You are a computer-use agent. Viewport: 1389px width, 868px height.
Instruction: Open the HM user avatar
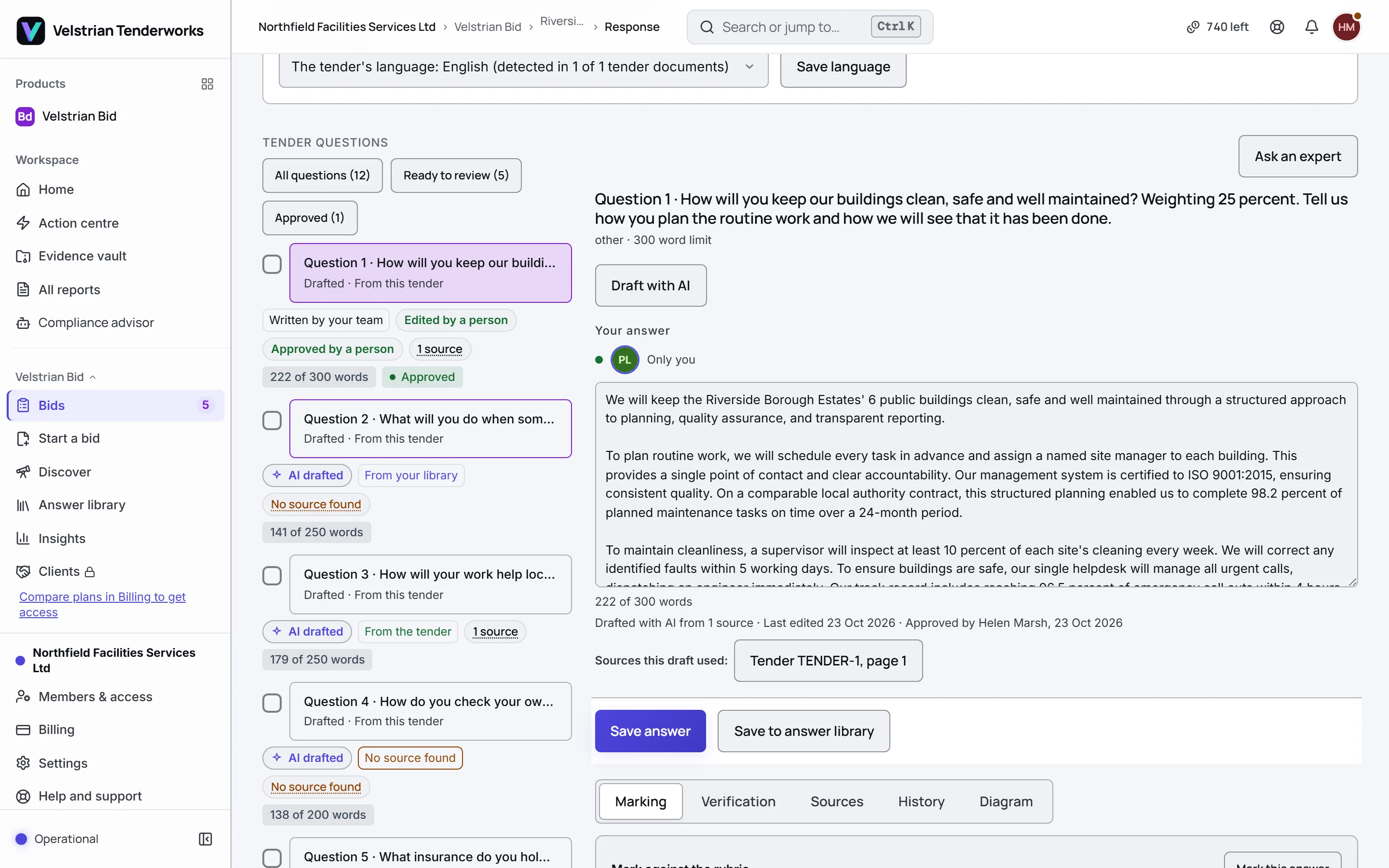pos(1346,27)
